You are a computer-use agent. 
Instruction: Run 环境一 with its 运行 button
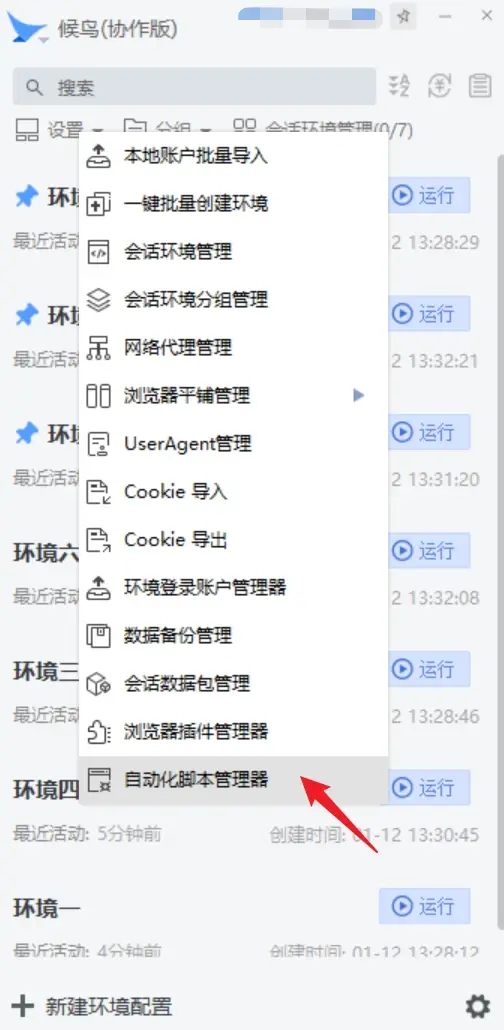(x=424, y=907)
